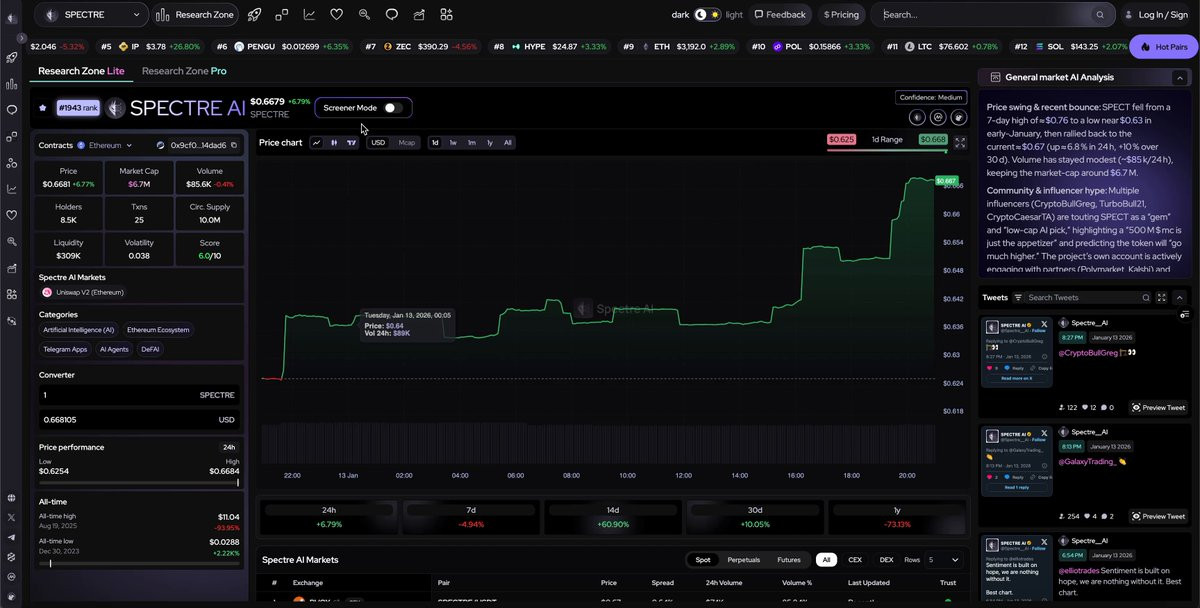Select the Spot markets tab

703,560
